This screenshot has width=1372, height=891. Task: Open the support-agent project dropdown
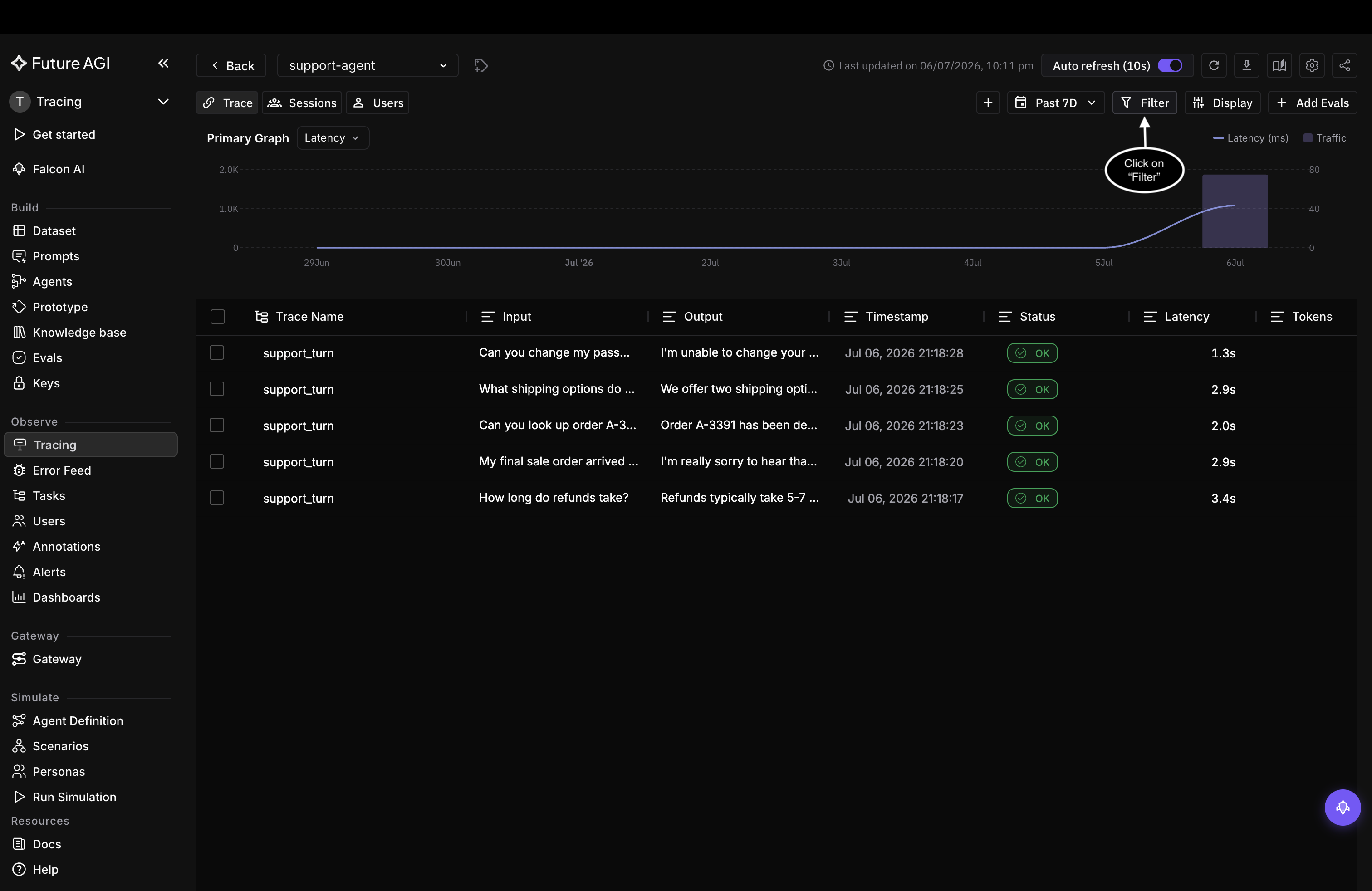[x=367, y=65]
